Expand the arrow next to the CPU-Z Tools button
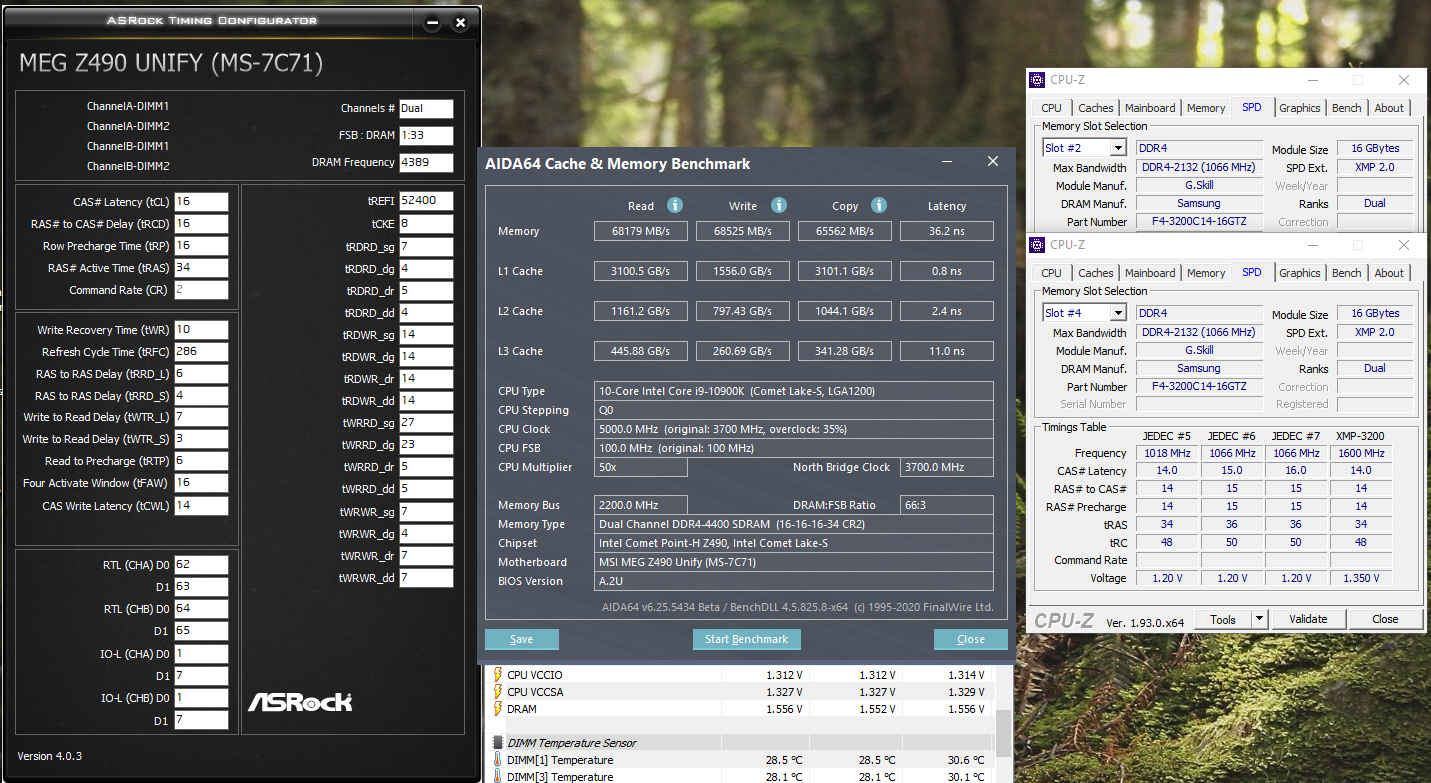The height and width of the screenshot is (783, 1431). click(1259, 620)
